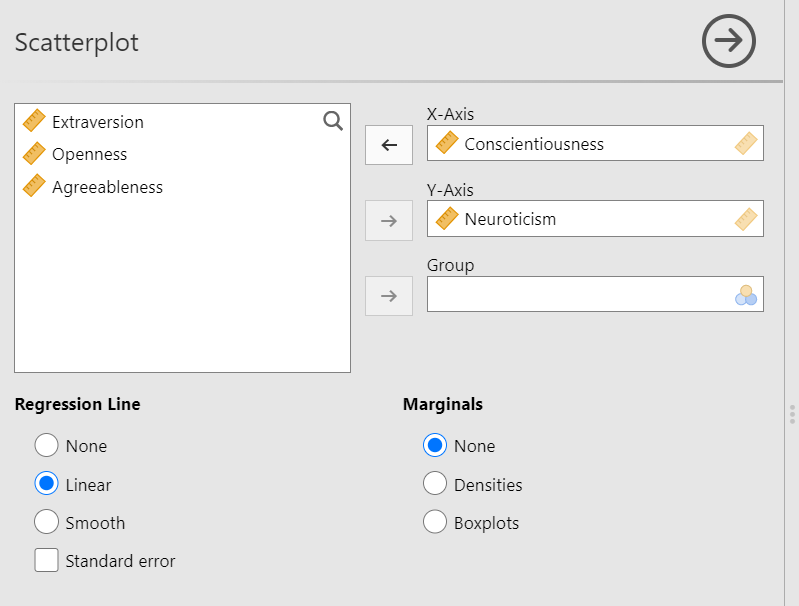Choose Densities under Marginals
Image resolution: width=799 pixels, height=606 pixels.
click(435, 484)
